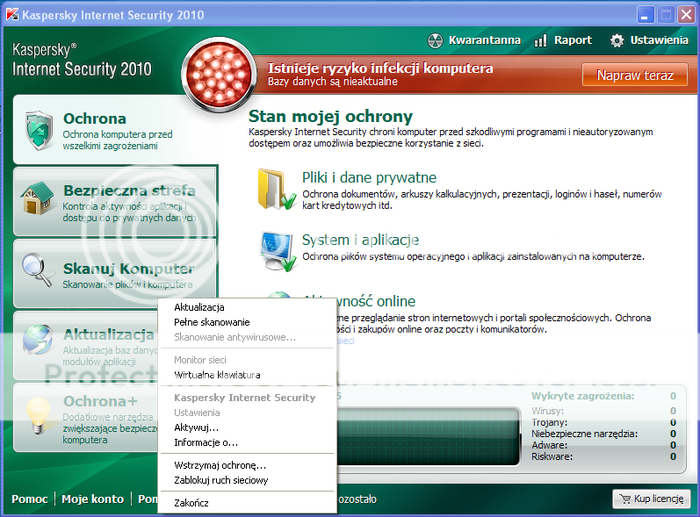
Task: Choose Wstrzymaj ochronę... in context menu
Action: click(247, 465)
